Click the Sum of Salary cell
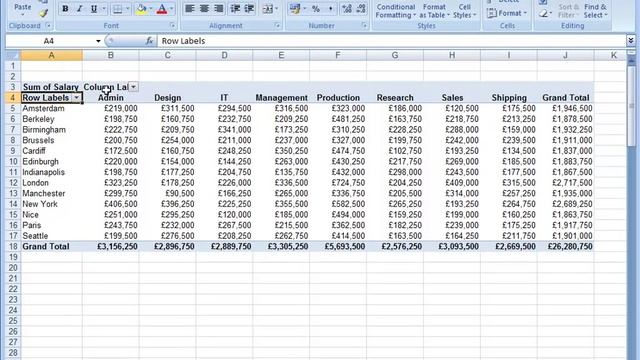Screen dimensions: 640x360 51,87
